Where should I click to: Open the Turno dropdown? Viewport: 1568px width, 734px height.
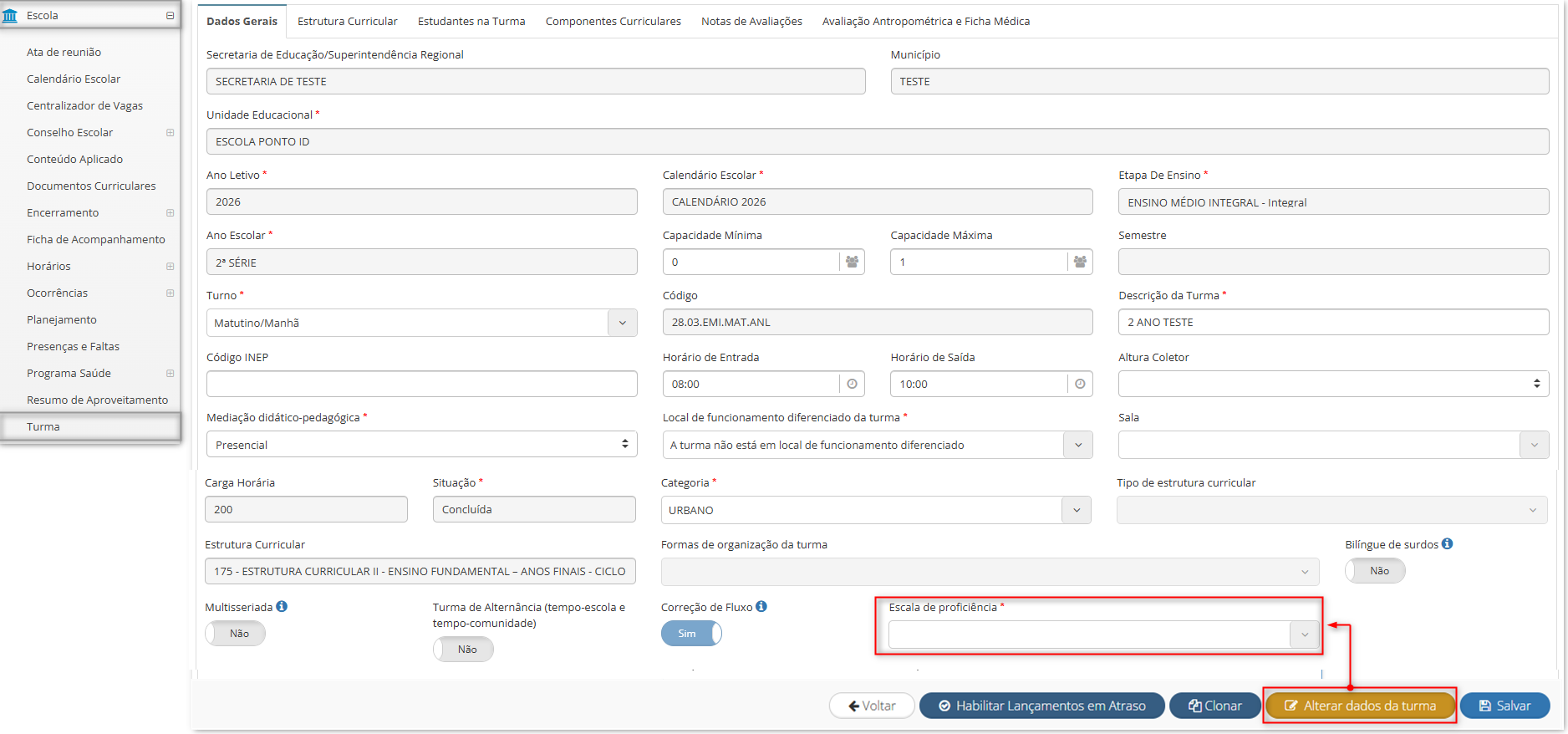pos(421,323)
